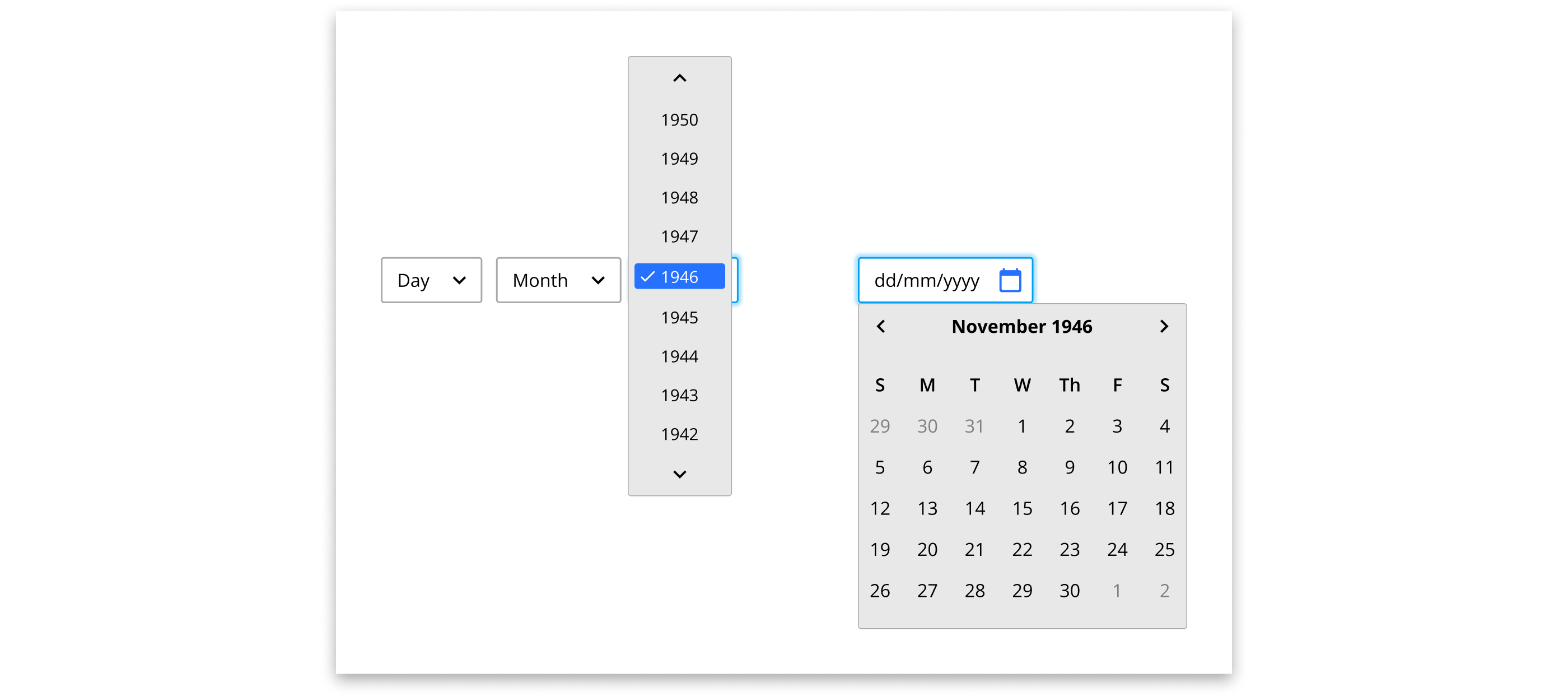The width and height of the screenshot is (1568, 696).
Task: Expand the Month dropdown
Action: click(558, 280)
